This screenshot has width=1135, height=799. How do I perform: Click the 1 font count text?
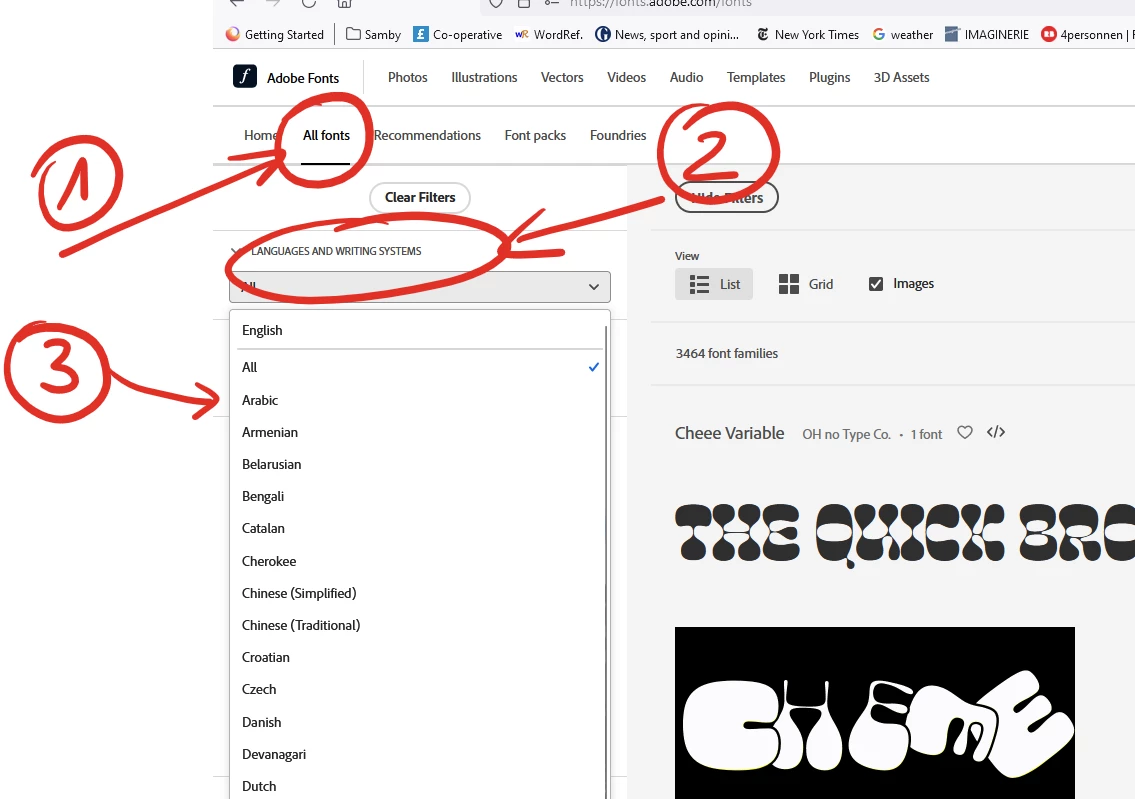(x=927, y=434)
